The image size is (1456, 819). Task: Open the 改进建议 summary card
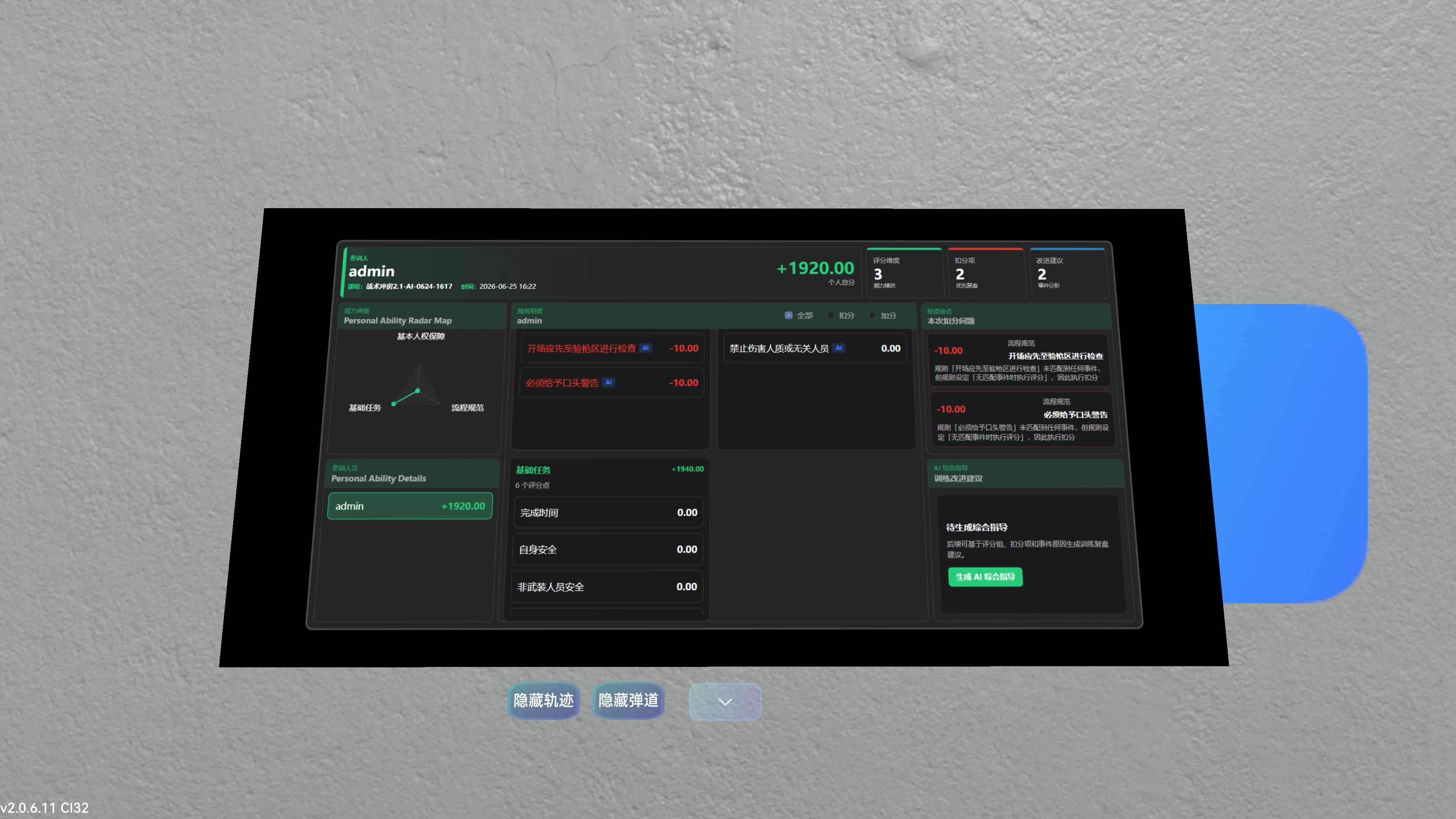coord(1068,273)
